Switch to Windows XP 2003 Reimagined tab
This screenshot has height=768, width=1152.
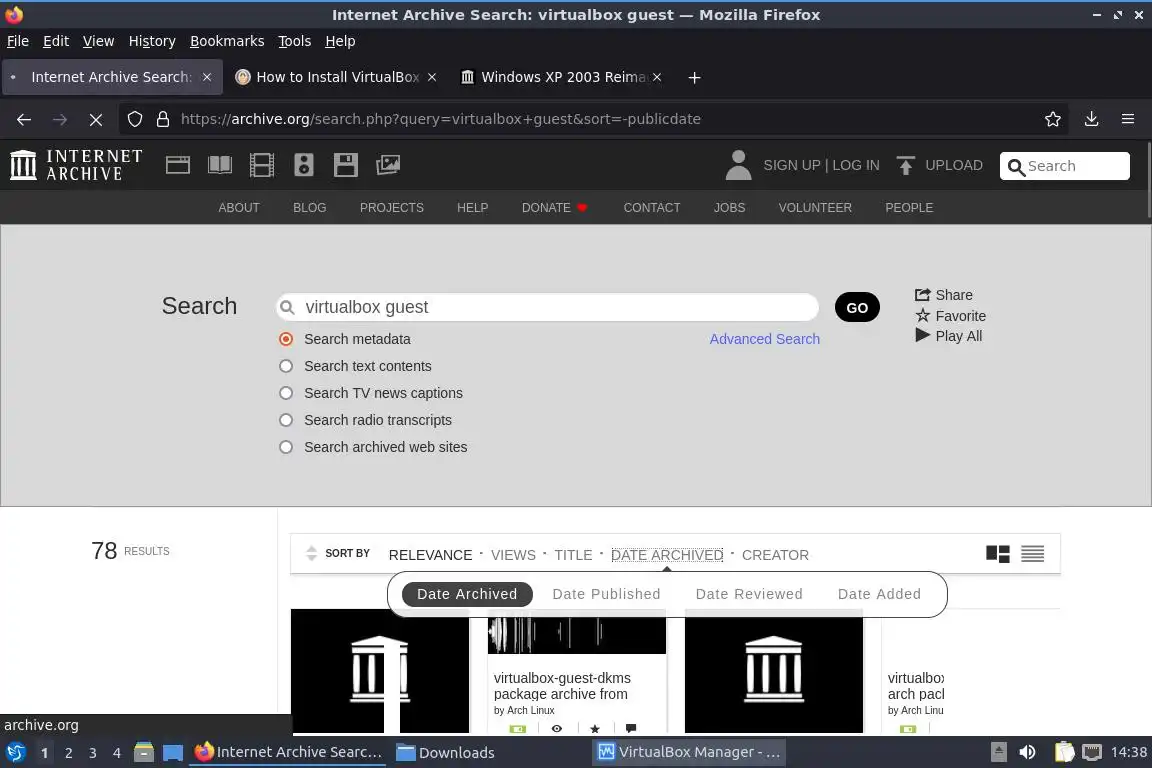pyautogui.click(x=562, y=77)
